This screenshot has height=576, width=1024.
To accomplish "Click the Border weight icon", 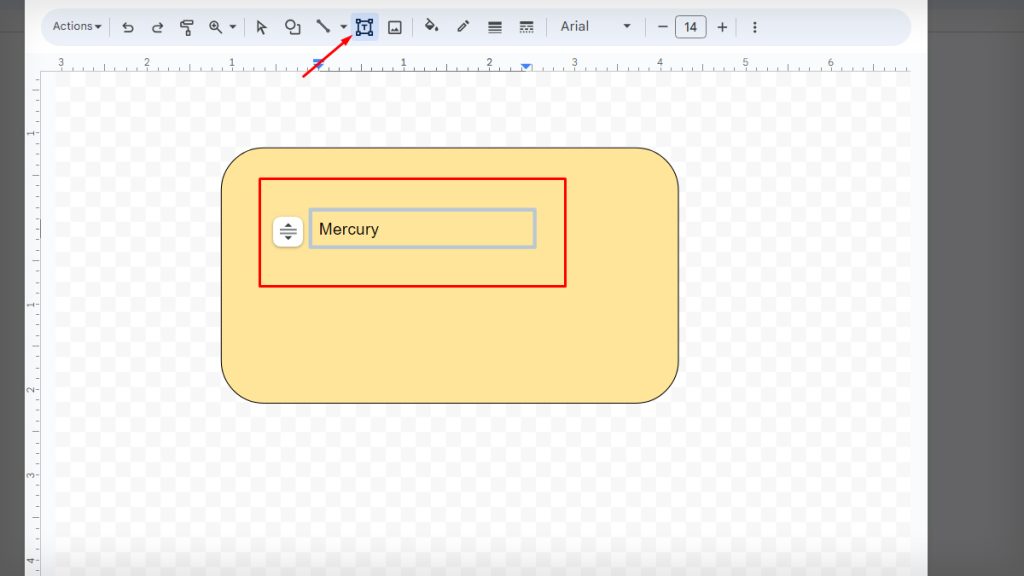I will coord(494,27).
